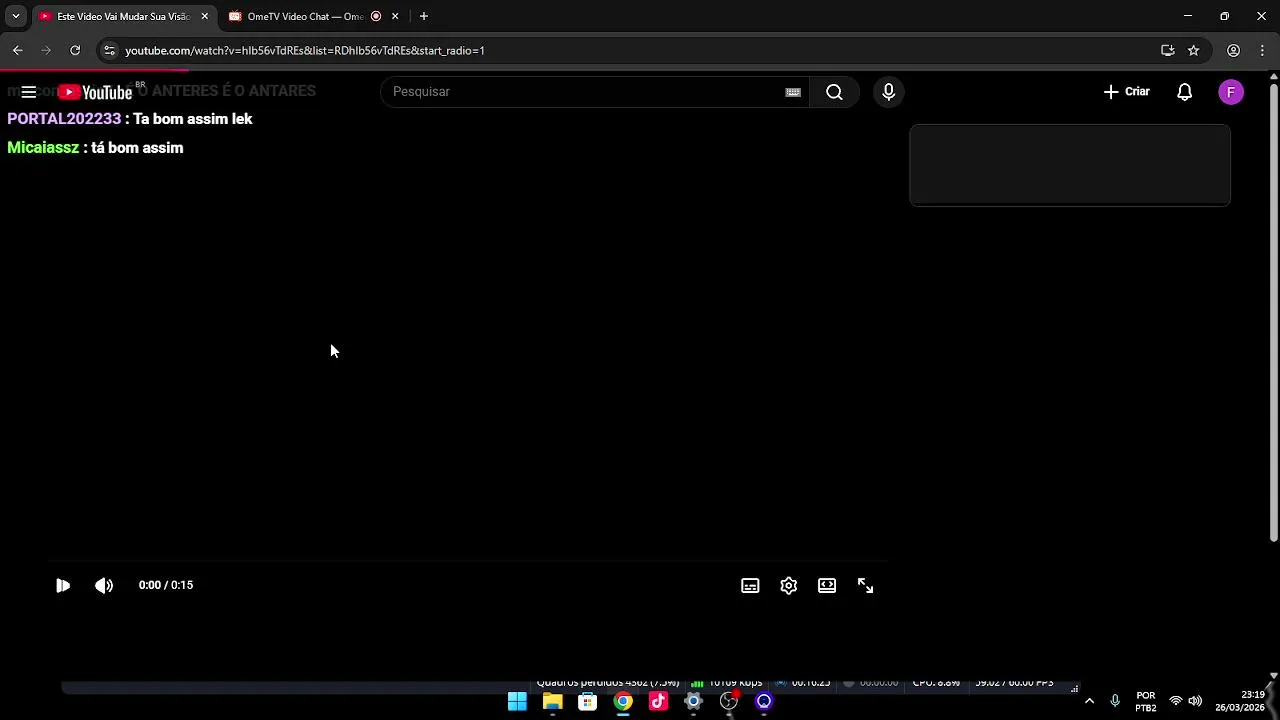Open the Chrome profile icon
Viewport: 1280px width, 720px height.
tap(1234, 50)
